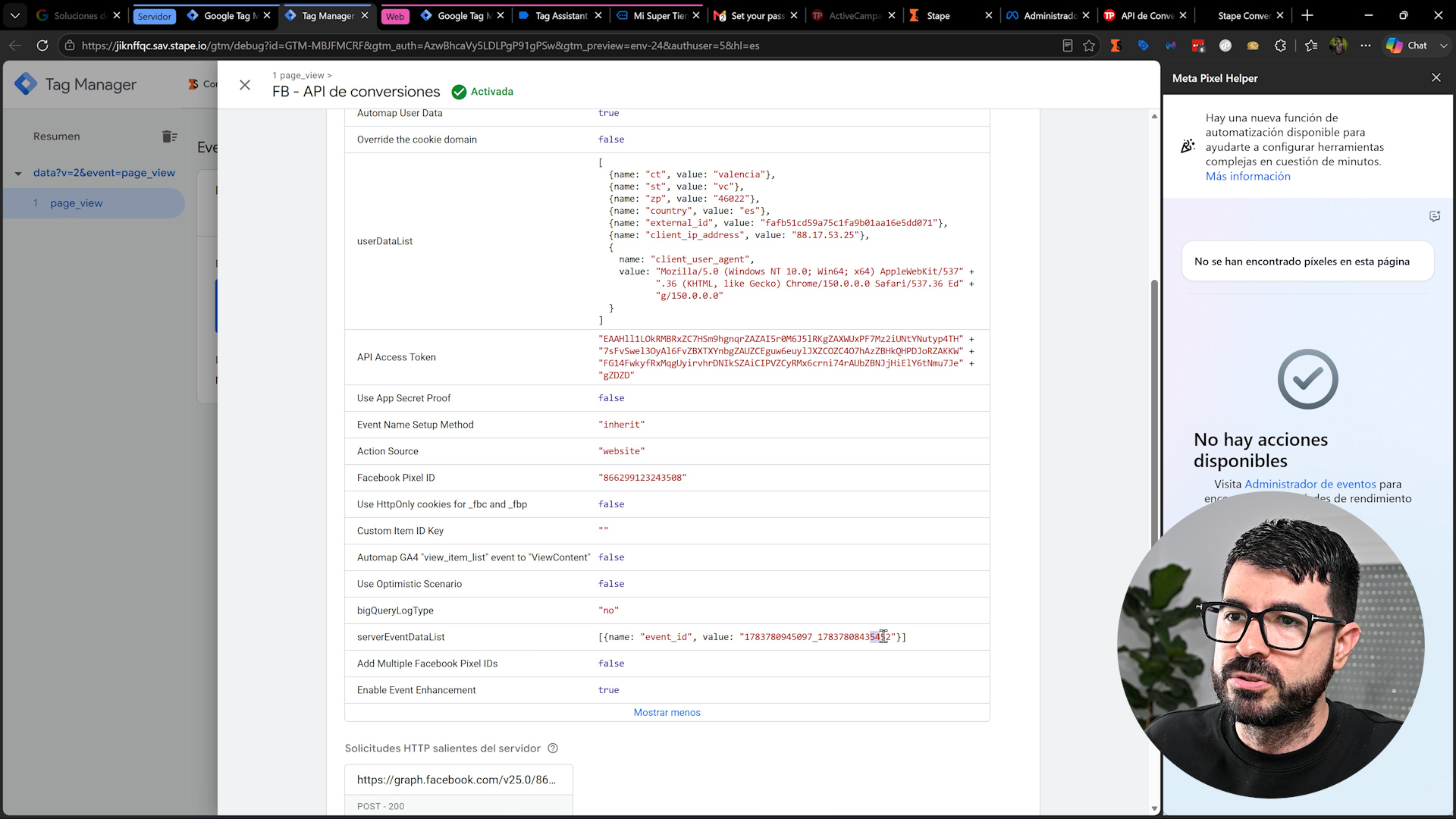Screen dimensions: 1456x819
Task: Click the Tag Manager logo icon
Action: coord(26,84)
